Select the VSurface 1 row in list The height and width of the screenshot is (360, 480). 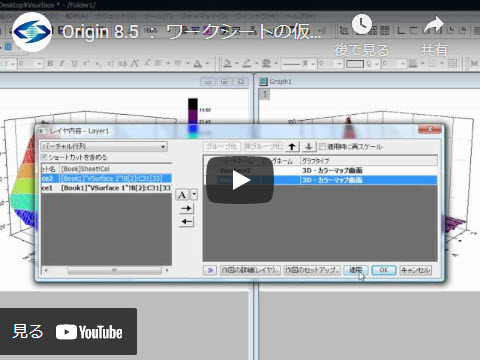106,188
